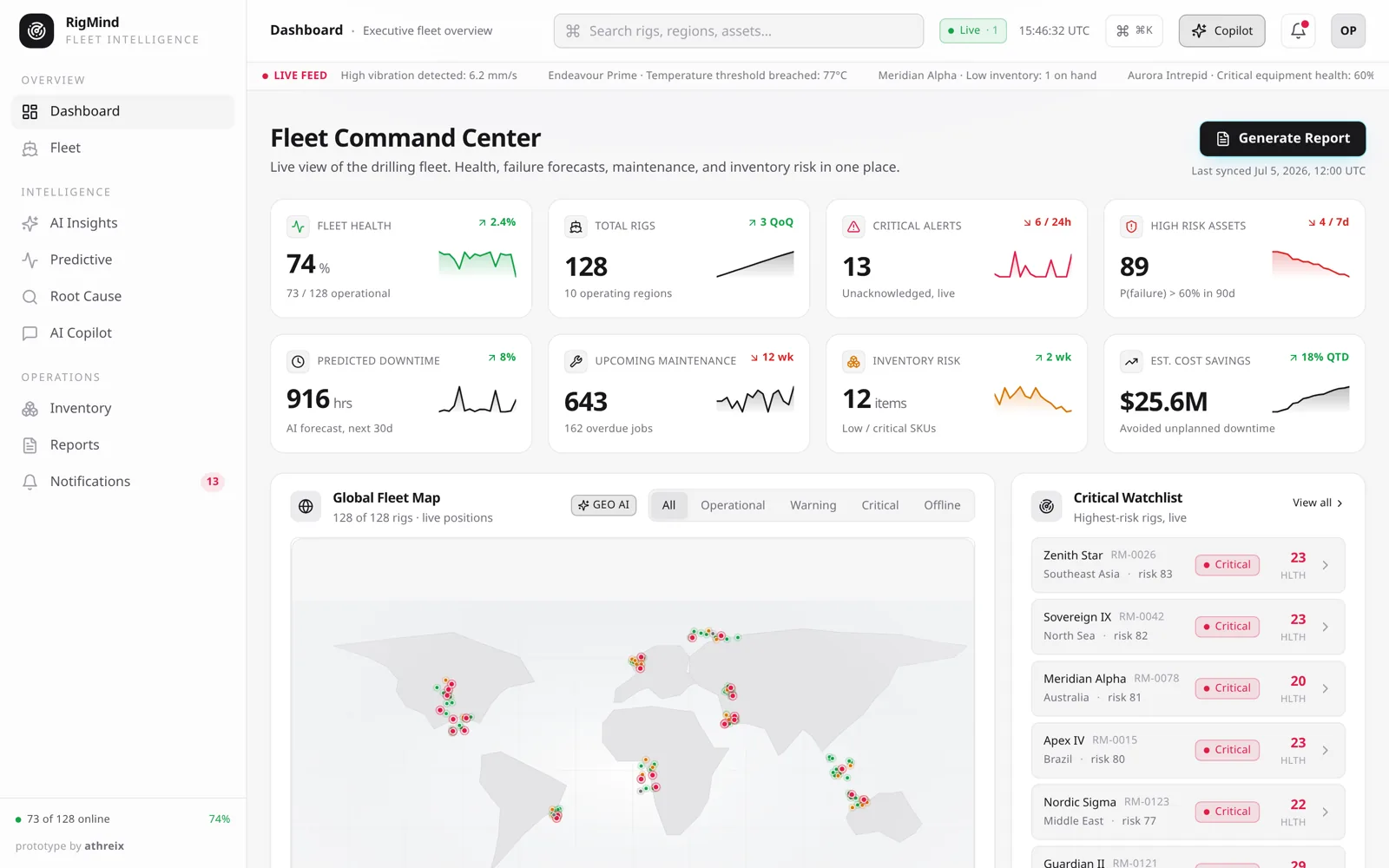
Task: Open the notifications bell icon
Action: (1298, 30)
